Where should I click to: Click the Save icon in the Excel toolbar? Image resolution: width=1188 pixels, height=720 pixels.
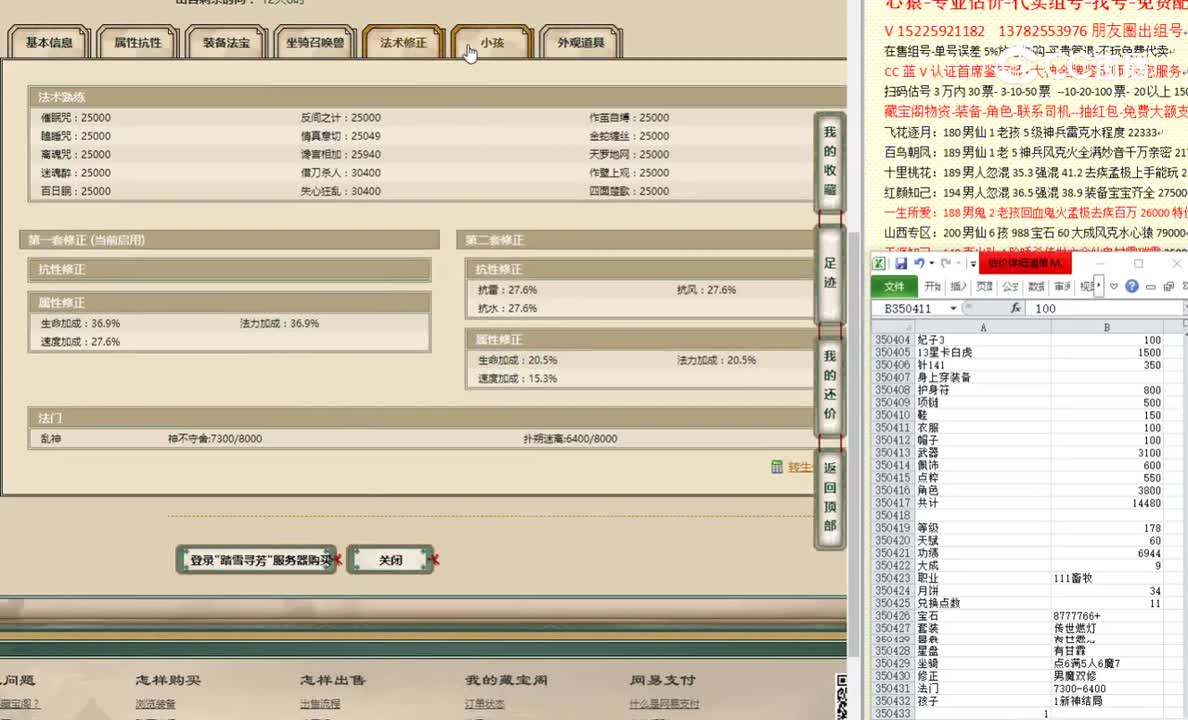coord(902,263)
